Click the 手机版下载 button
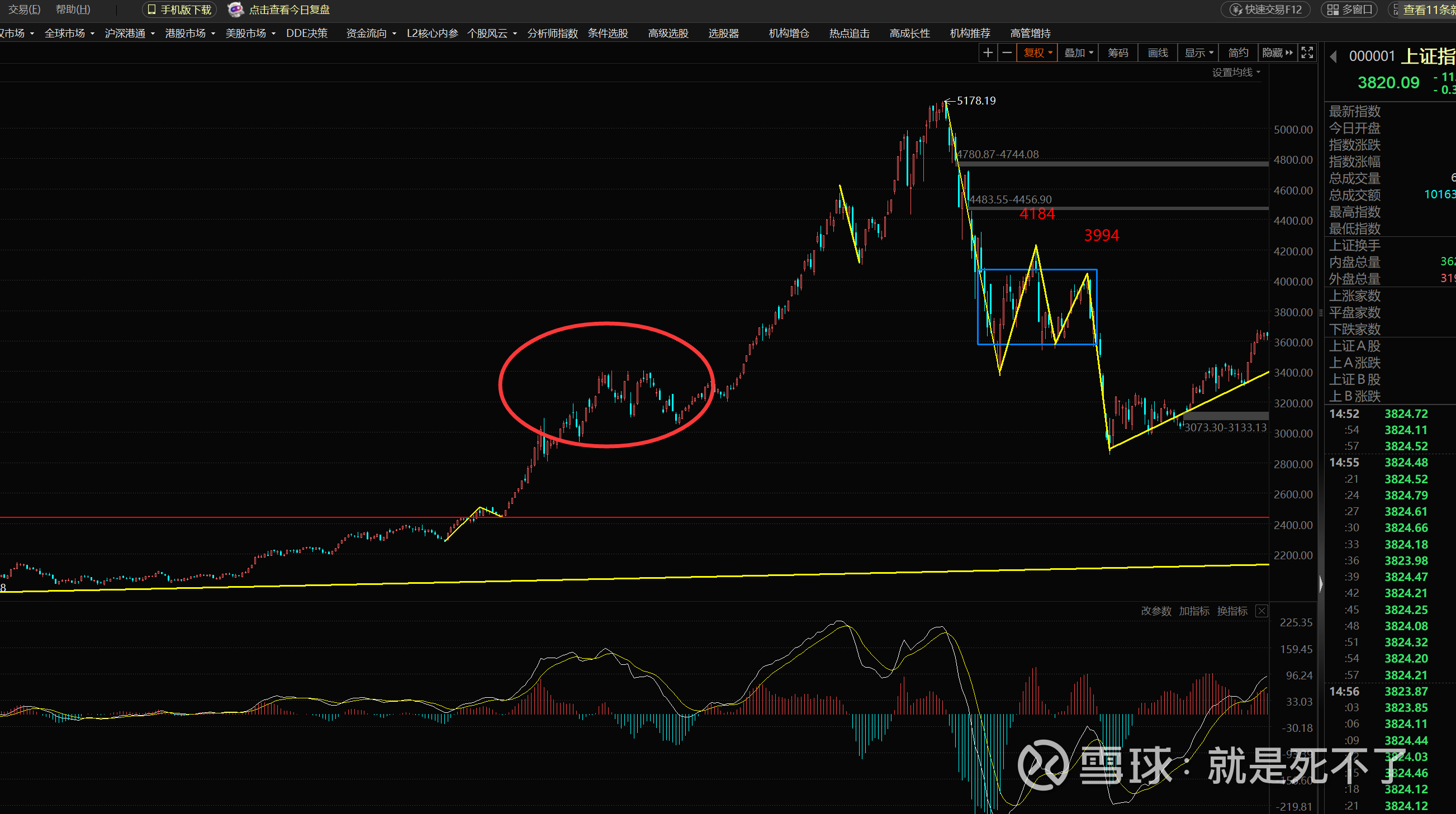Image resolution: width=1456 pixels, height=814 pixels. [180, 9]
